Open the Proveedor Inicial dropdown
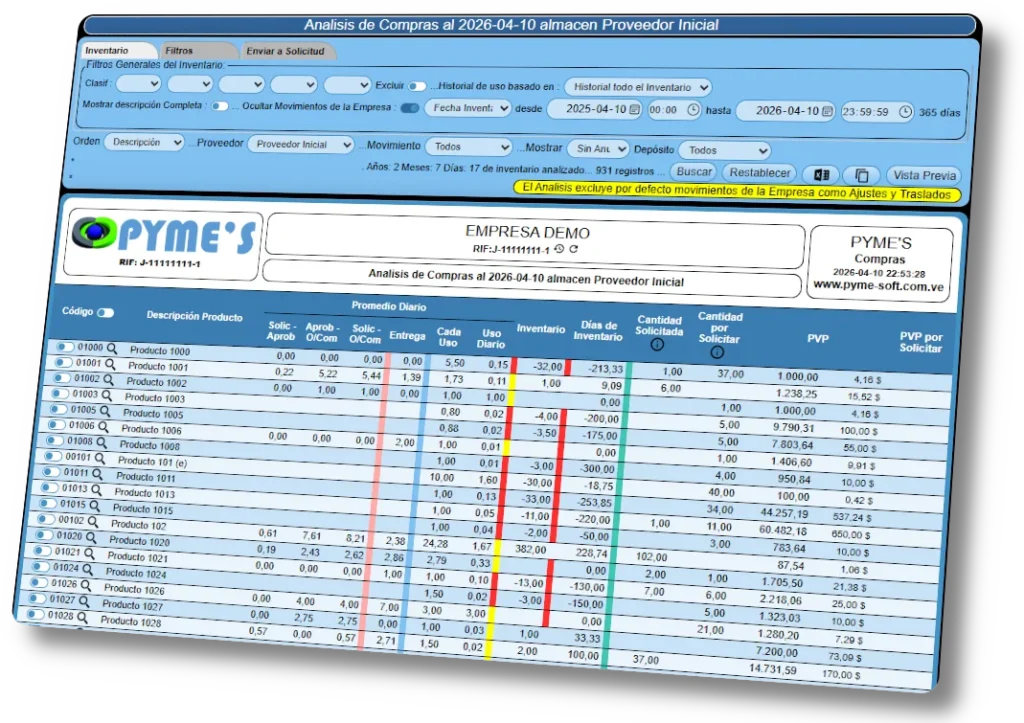Viewport: 1024px width, 723px height. coord(303,144)
